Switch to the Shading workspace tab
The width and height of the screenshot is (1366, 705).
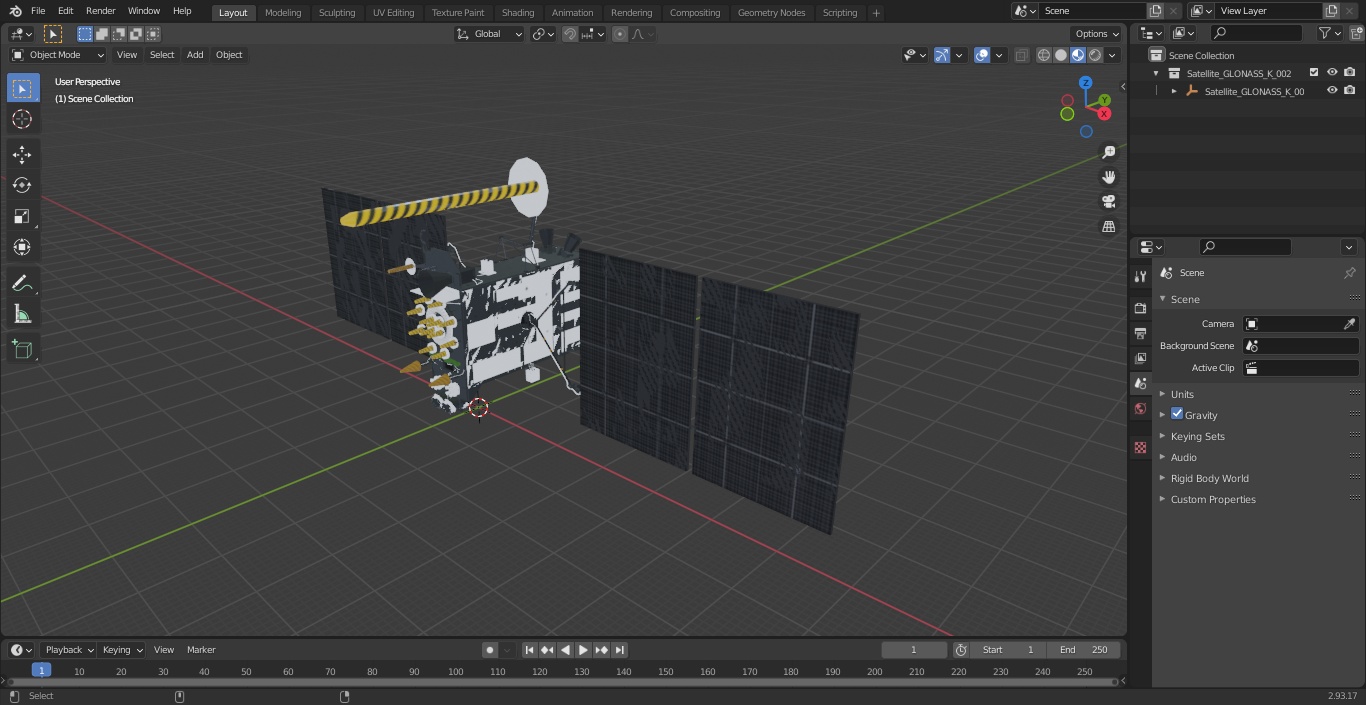518,13
